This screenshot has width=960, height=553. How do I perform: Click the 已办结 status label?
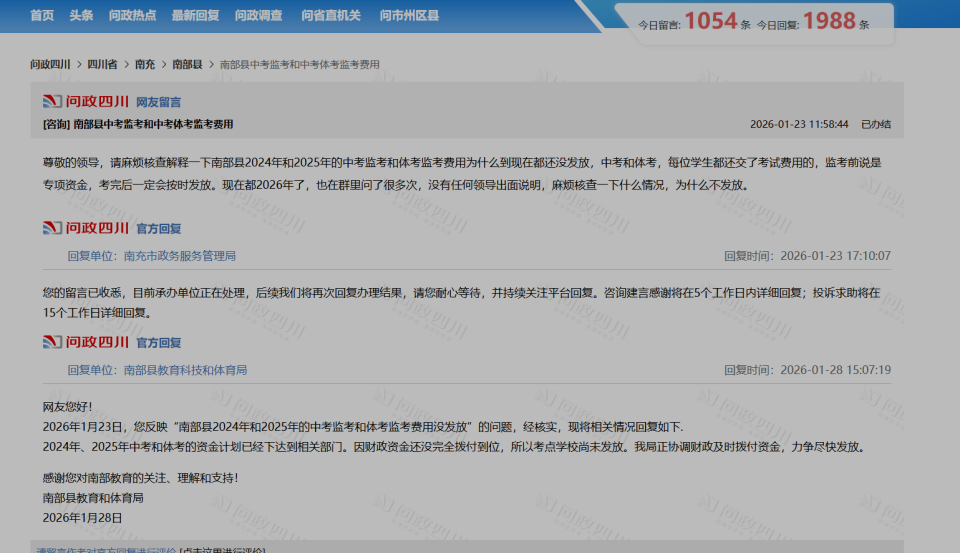pos(876,124)
